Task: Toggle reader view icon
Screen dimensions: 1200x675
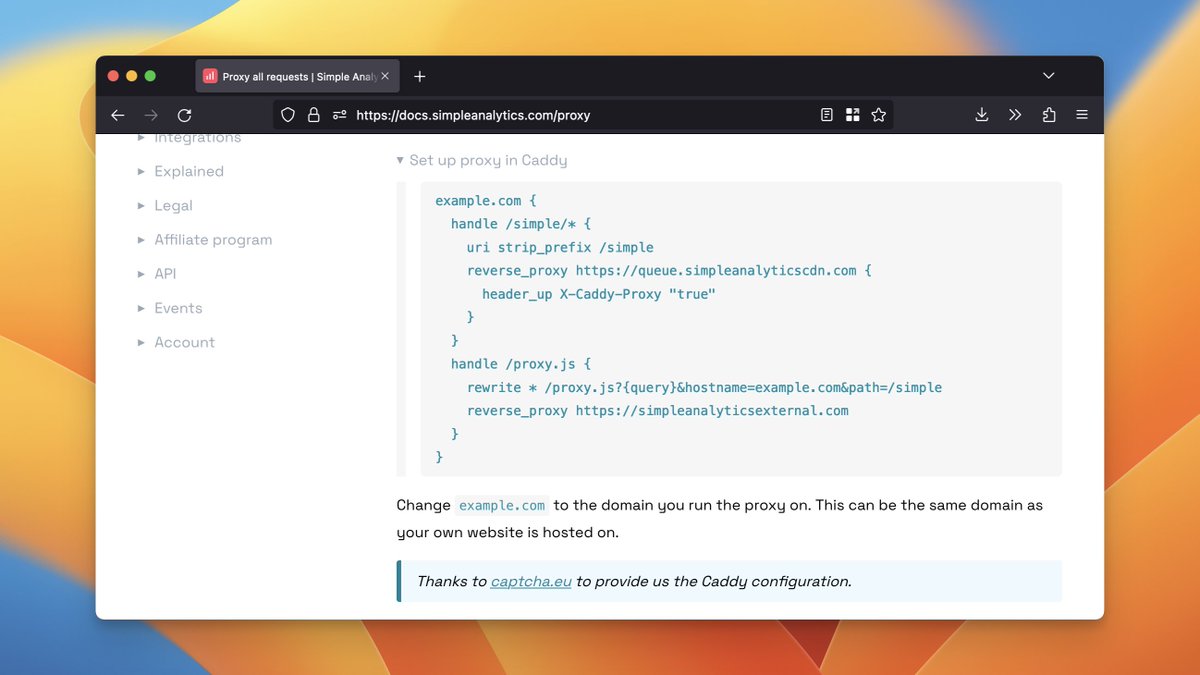Action: pos(827,115)
